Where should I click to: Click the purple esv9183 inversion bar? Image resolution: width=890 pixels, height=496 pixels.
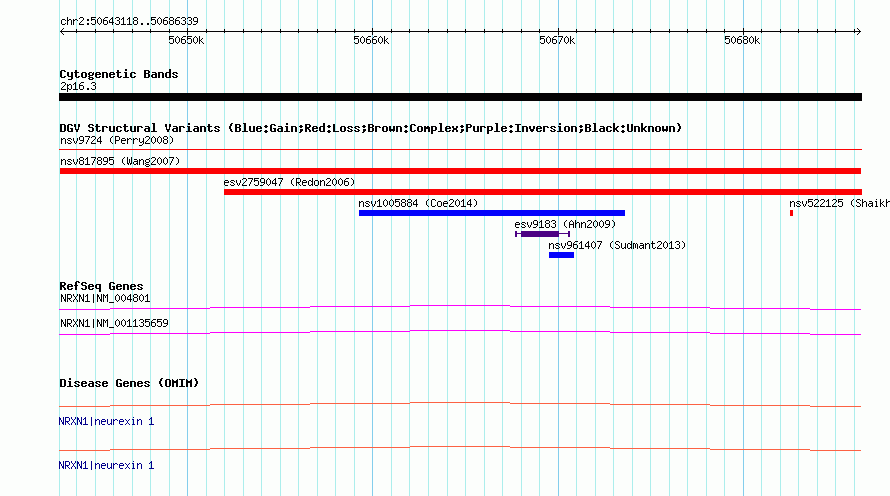[540, 234]
